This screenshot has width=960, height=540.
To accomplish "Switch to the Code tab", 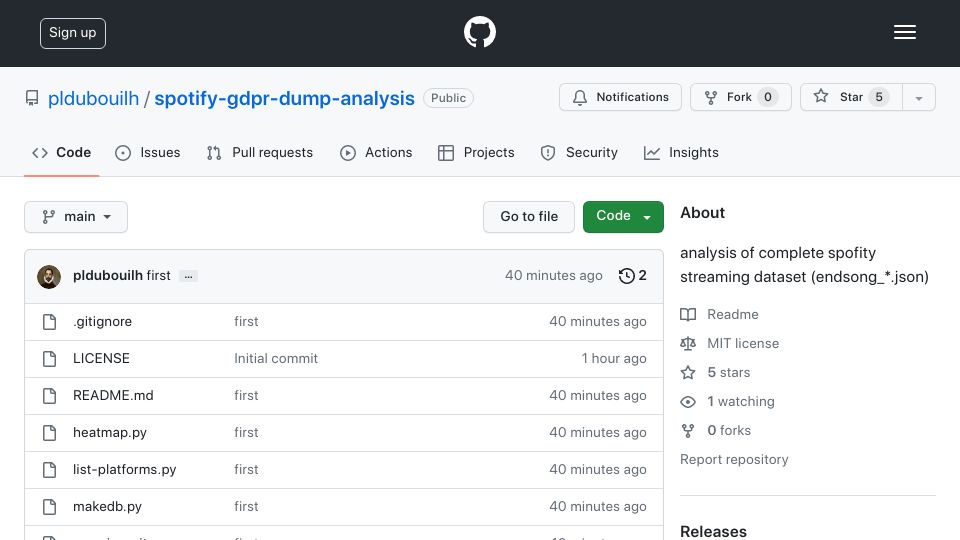I will 61,152.
